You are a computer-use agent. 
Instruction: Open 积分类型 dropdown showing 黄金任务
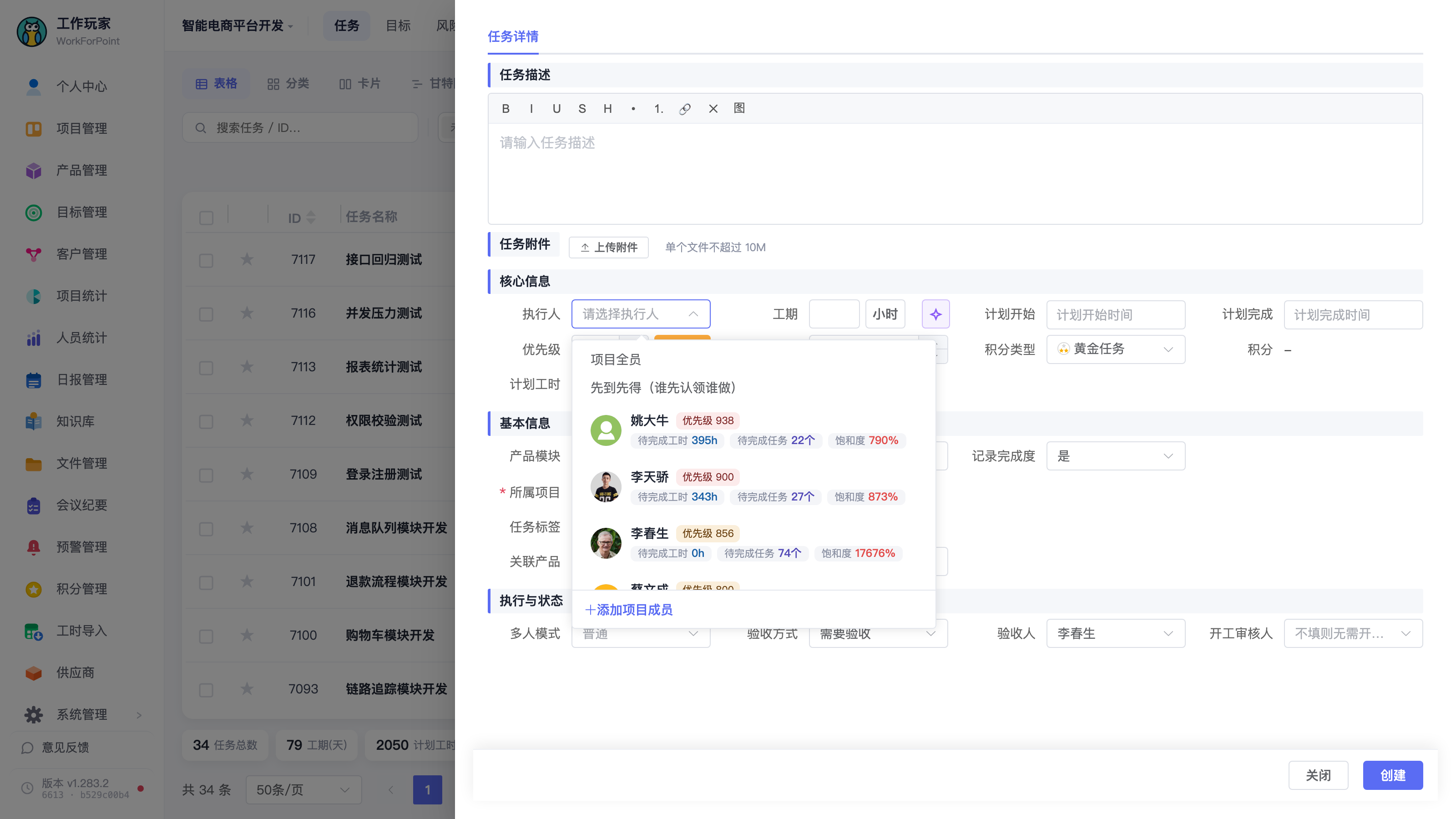tap(1115, 349)
